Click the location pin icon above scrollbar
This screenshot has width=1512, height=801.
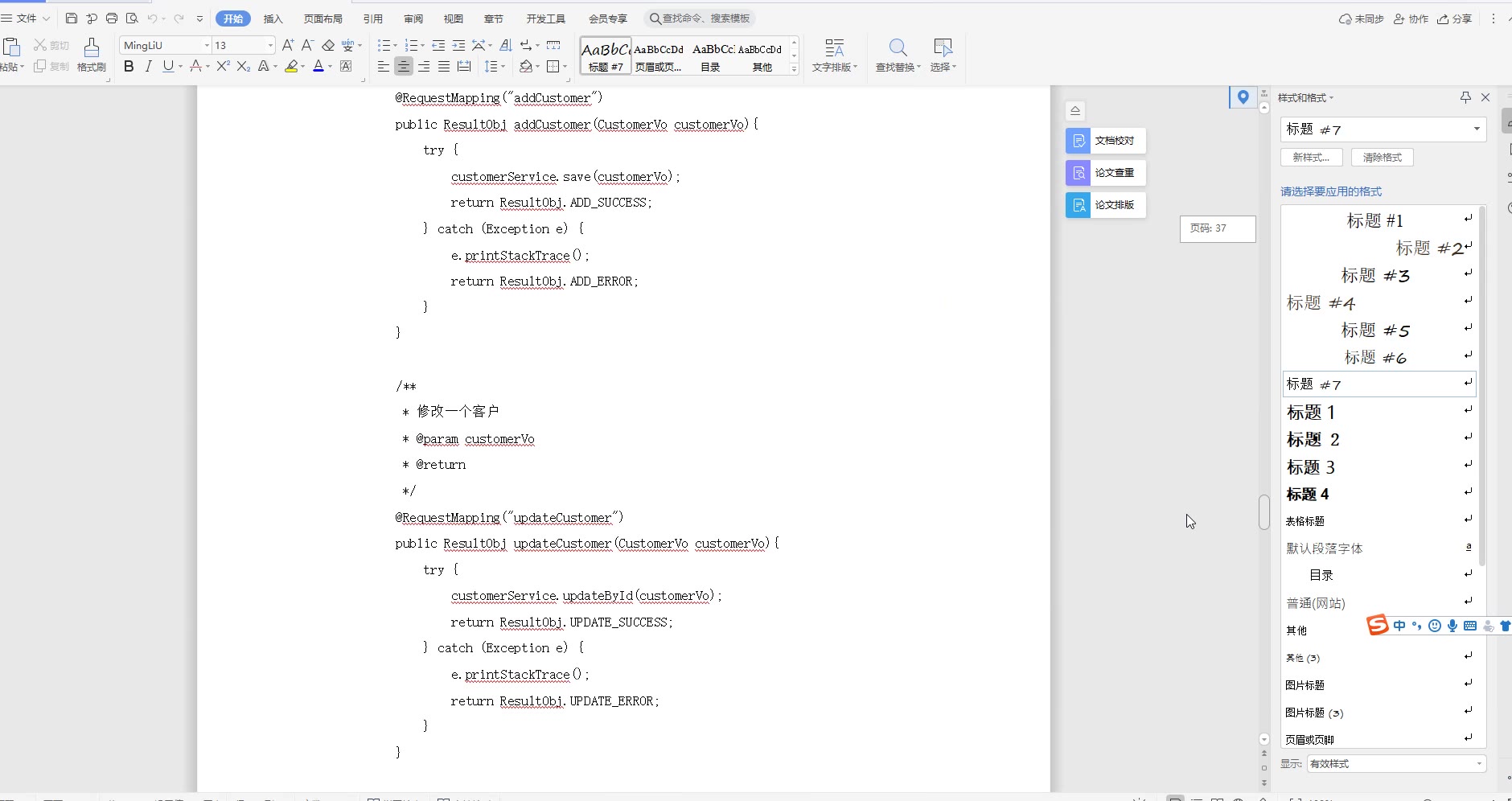[x=1243, y=97]
